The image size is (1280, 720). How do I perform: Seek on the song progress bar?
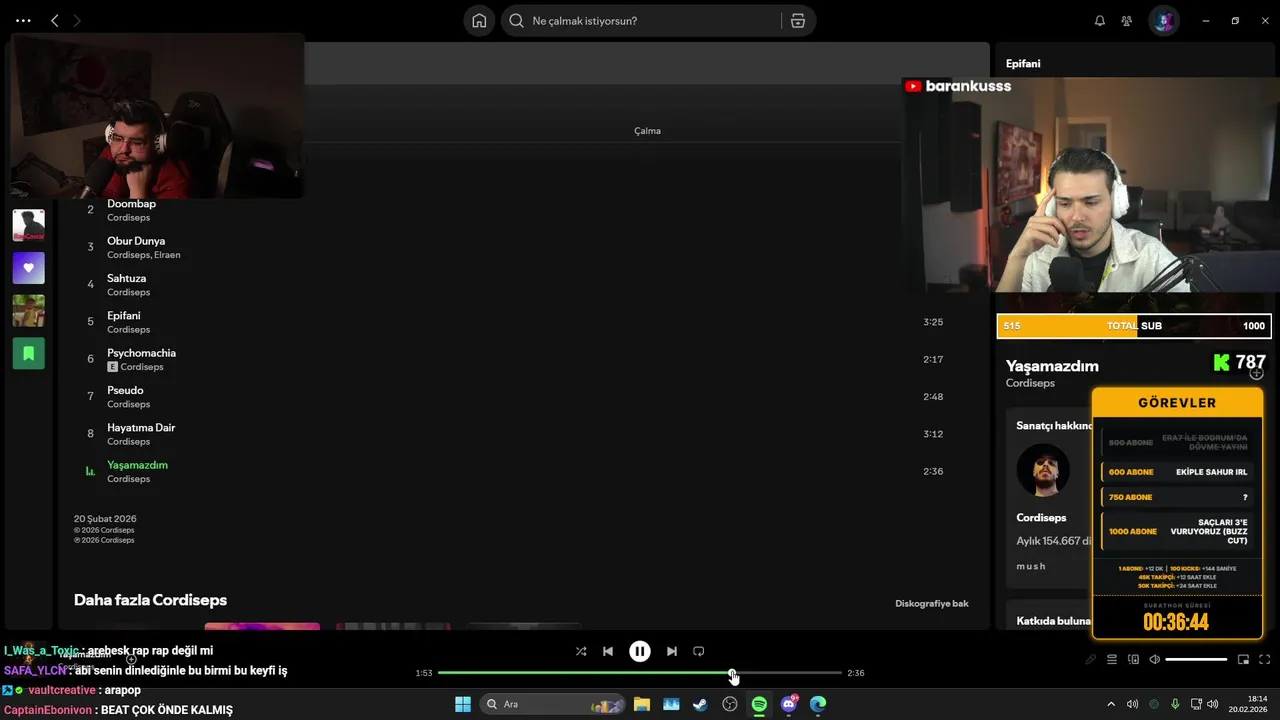pos(640,673)
